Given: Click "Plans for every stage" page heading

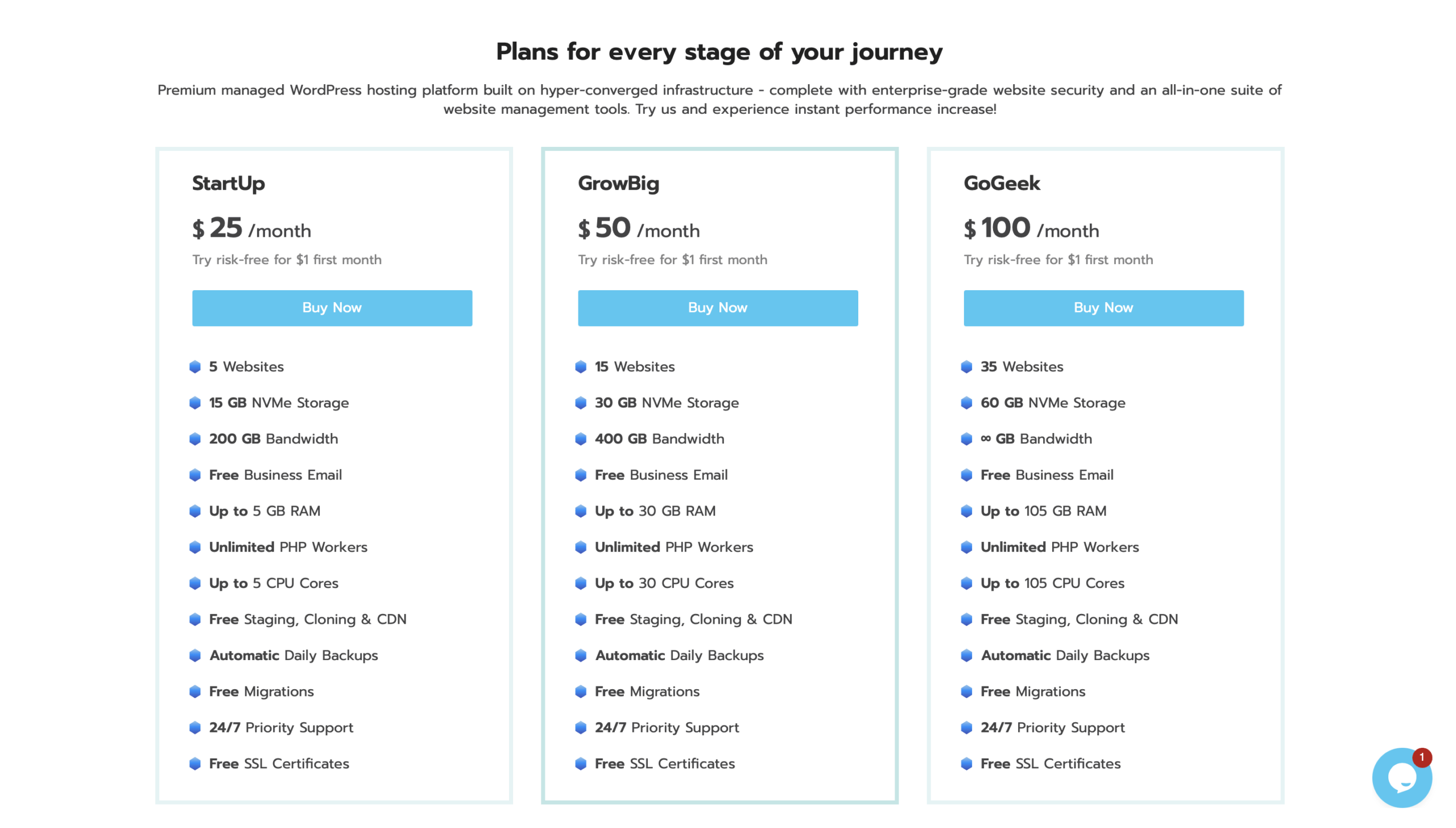Looking at the screenshot, I should coord(719,52).
